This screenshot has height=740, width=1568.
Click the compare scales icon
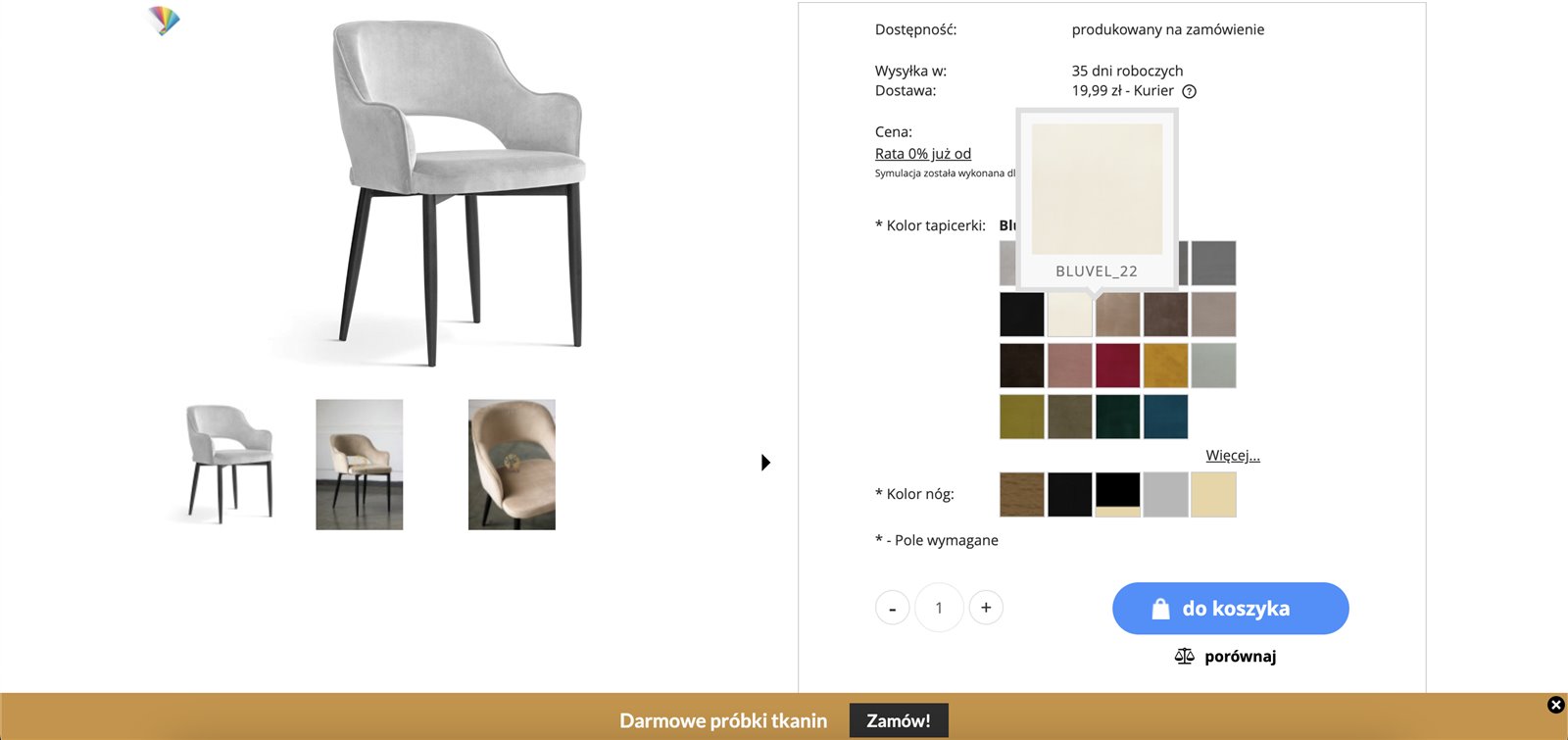click(1184, 657)
